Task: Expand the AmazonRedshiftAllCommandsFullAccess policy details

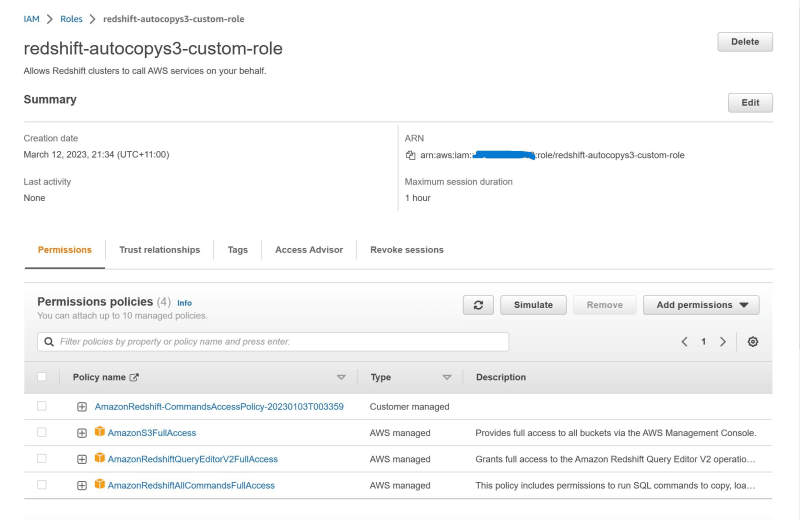Action: pyautogui.click(x=82, y=486)
